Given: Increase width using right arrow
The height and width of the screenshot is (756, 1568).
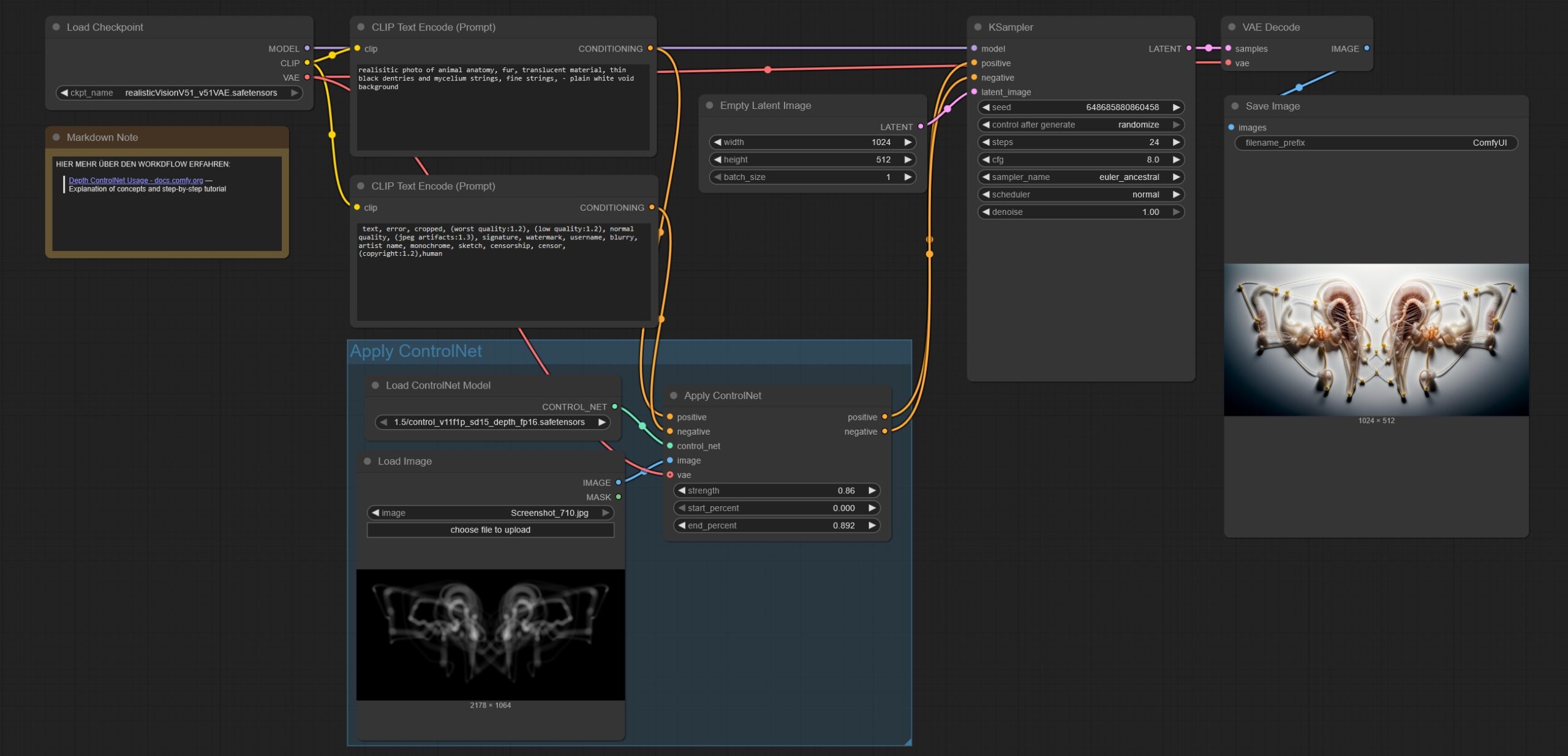Looking at the screenshot, I should coord(908,142).
